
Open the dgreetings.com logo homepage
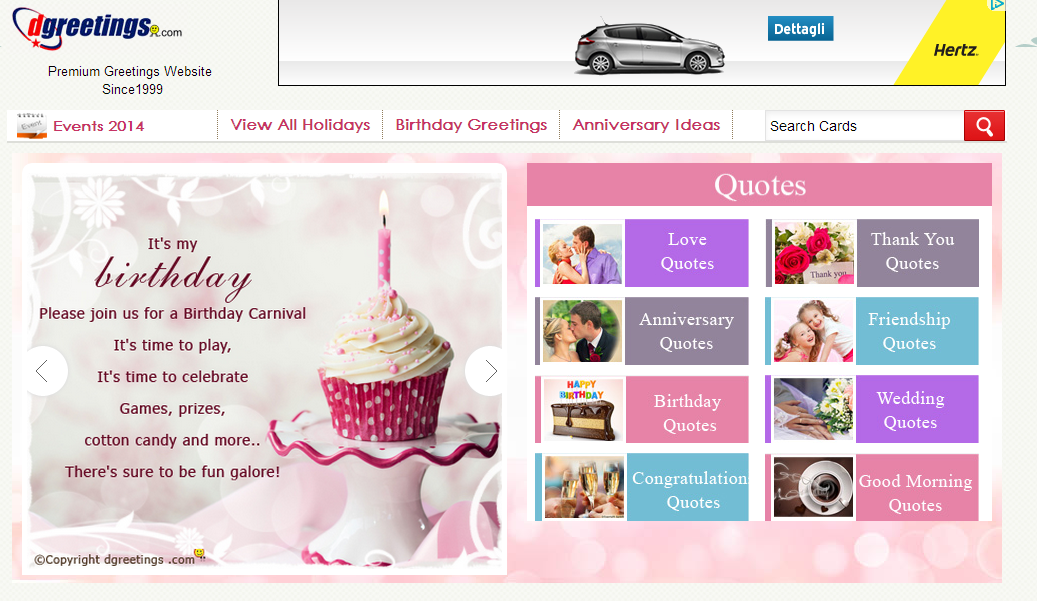(97, 28)
